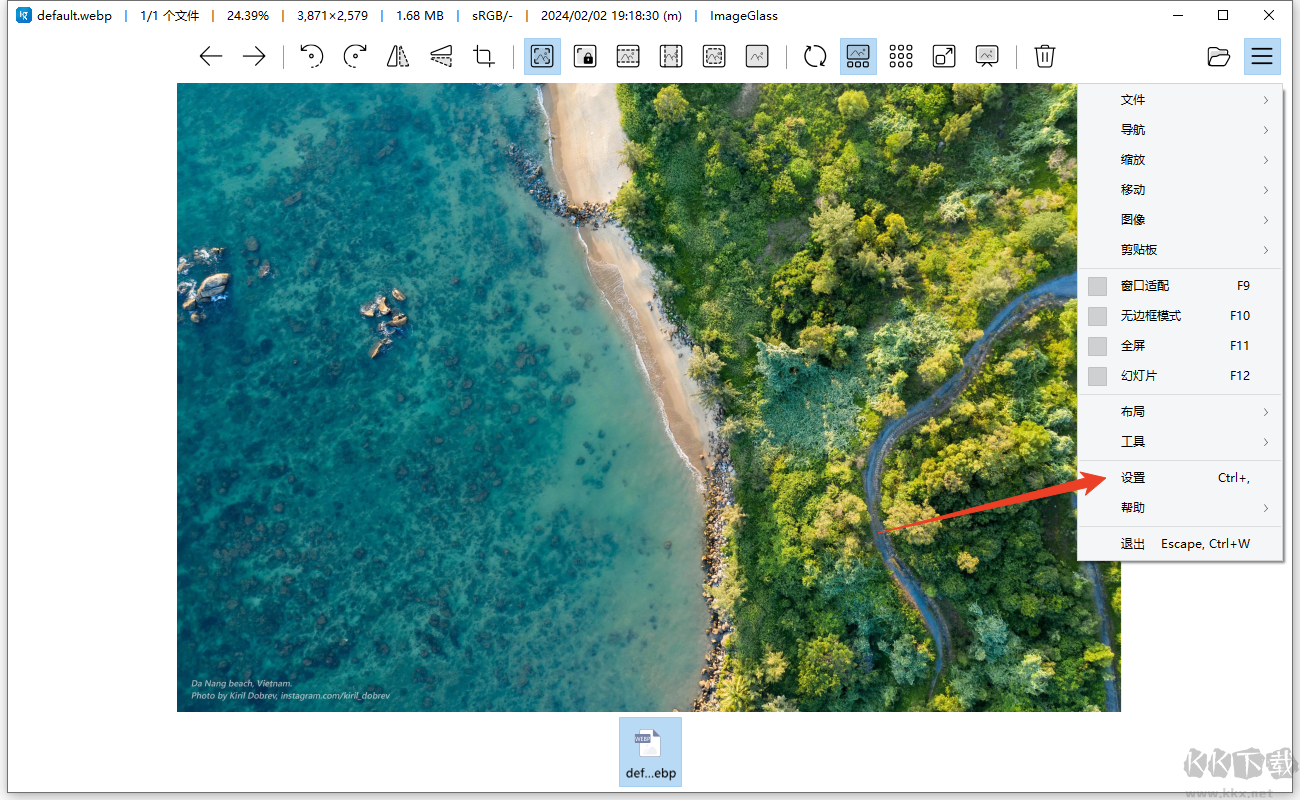This screenshot has width=1300, height=800.
Task: Scale image to fit width
Action: coord(628,56)
